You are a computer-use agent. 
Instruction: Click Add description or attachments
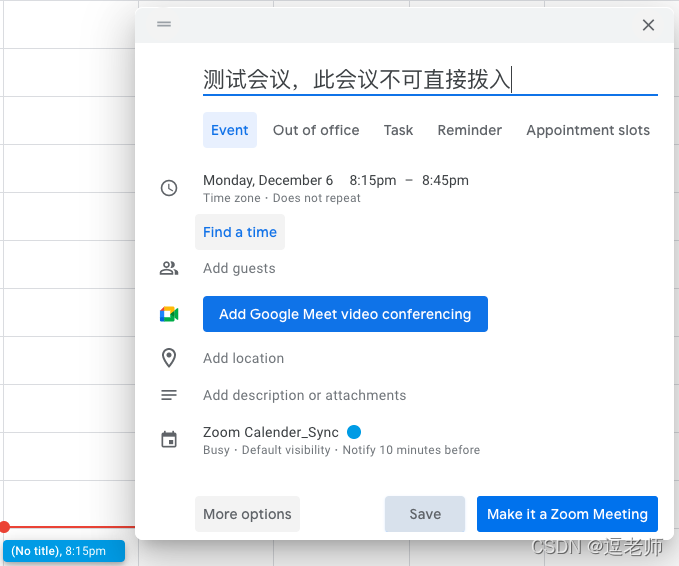click(x=304, y=395)
